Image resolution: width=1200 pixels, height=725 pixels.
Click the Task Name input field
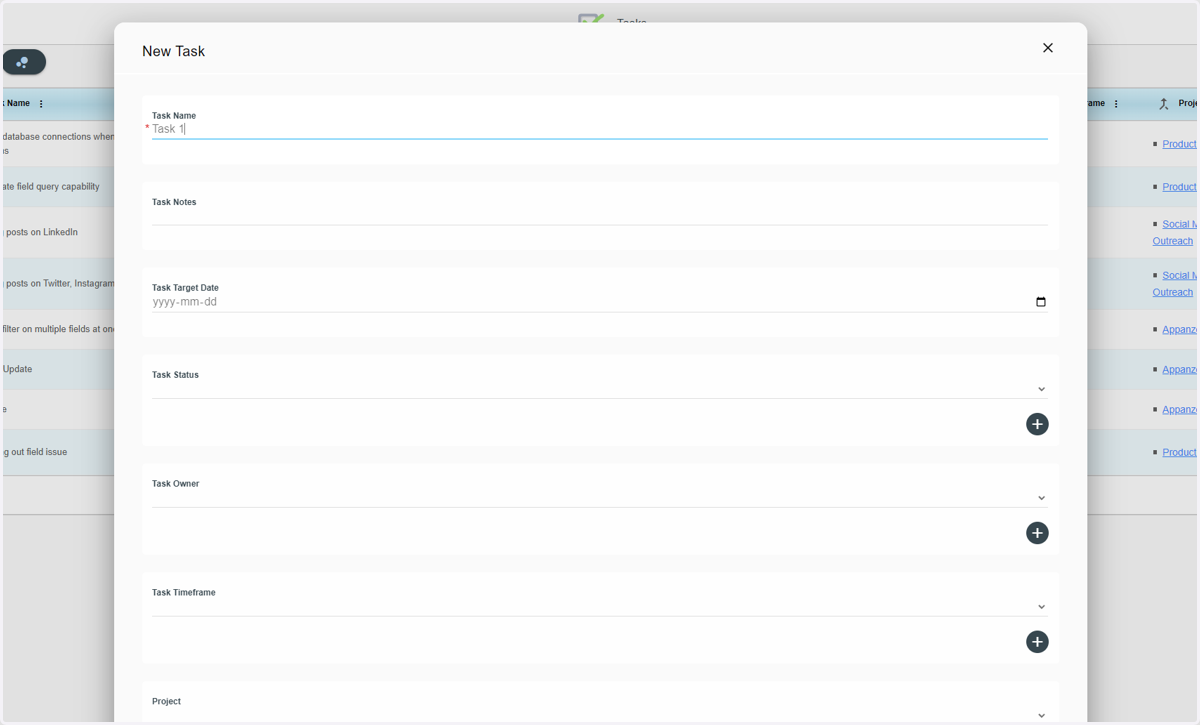point(600,129)
